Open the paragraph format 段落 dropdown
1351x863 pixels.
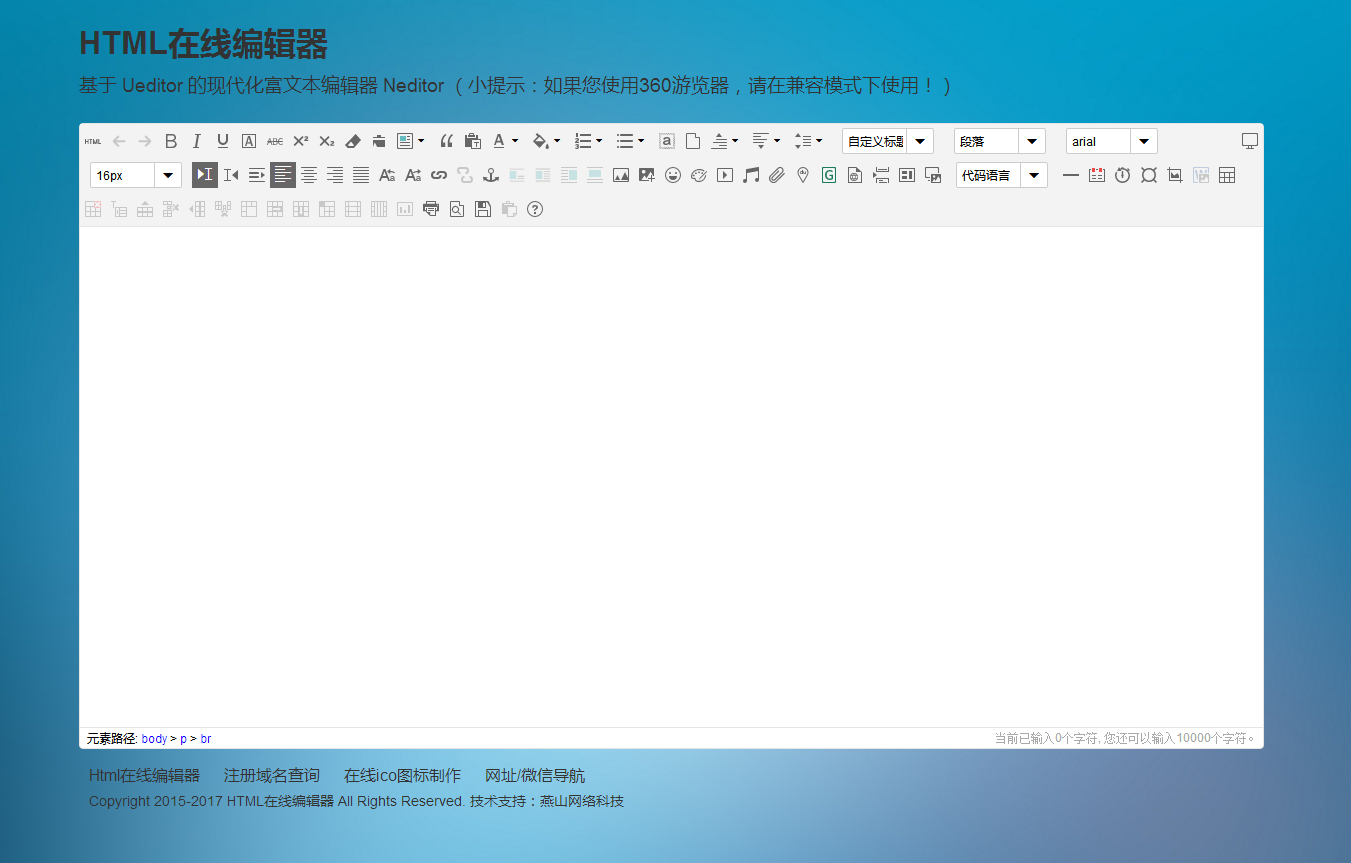point(1000,141)
